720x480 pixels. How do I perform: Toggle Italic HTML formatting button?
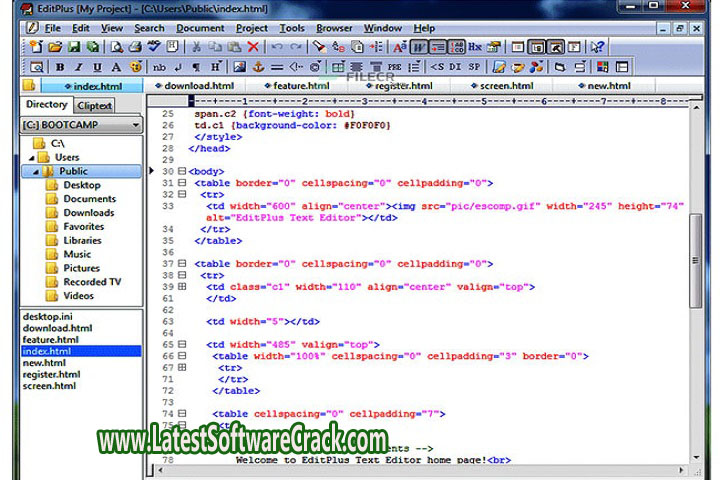[78, 67]
